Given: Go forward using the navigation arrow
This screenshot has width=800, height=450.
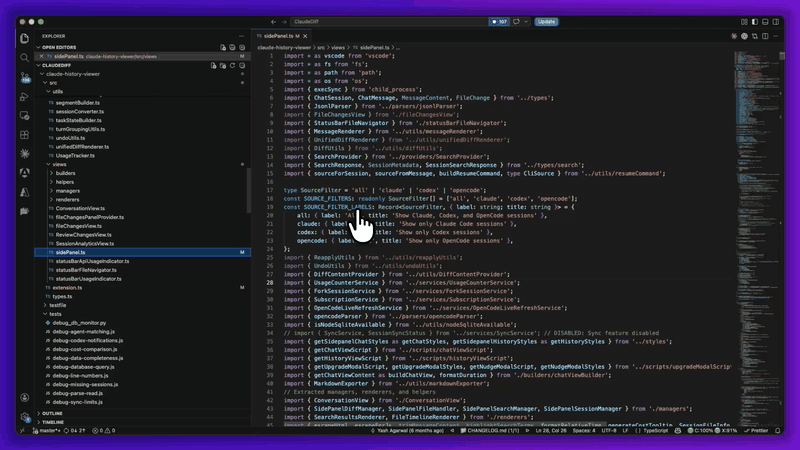Looking at the screenshot, I should [284, 21].
